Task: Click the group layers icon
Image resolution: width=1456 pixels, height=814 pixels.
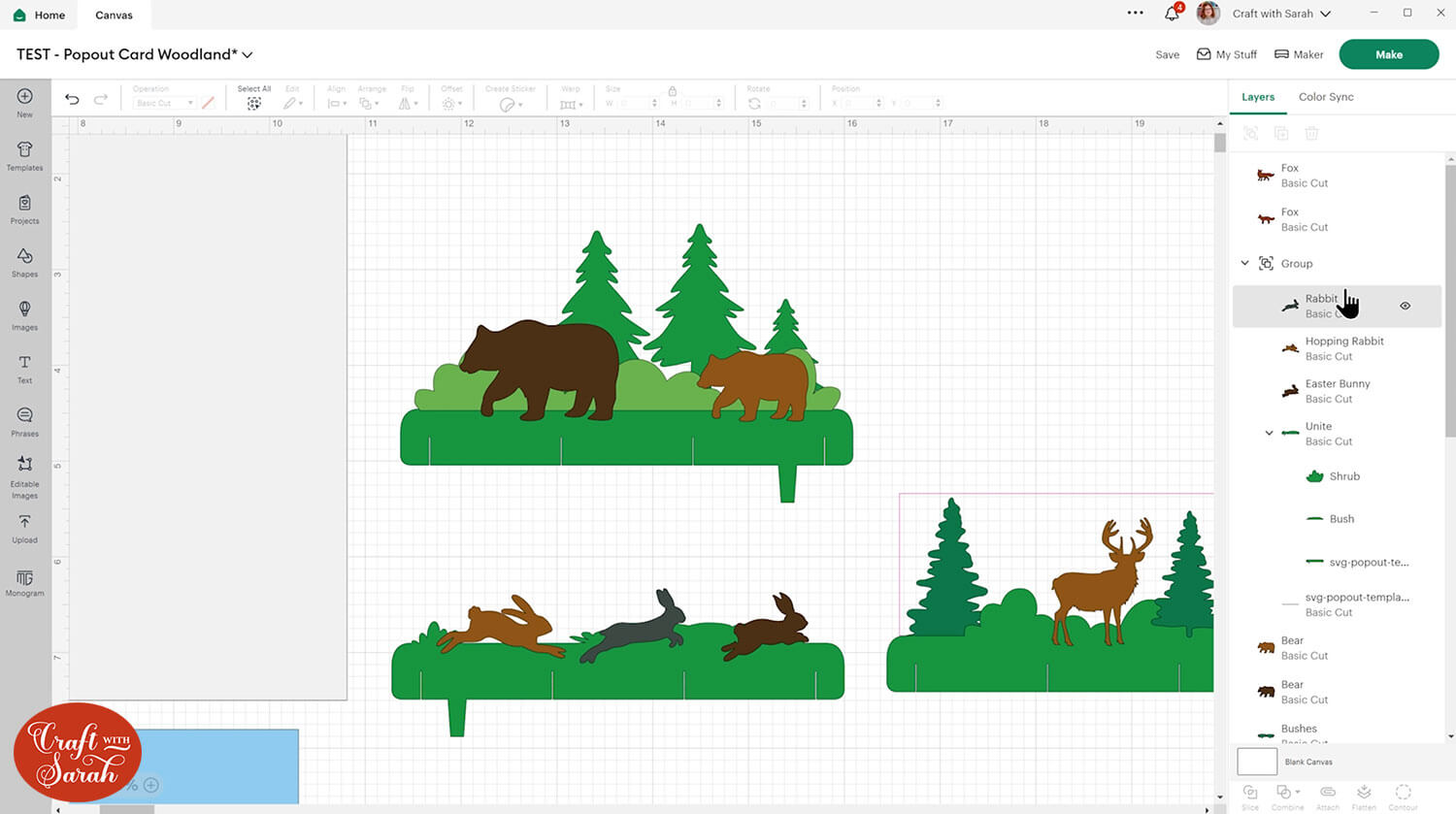Action: [x=1250, y=133]
